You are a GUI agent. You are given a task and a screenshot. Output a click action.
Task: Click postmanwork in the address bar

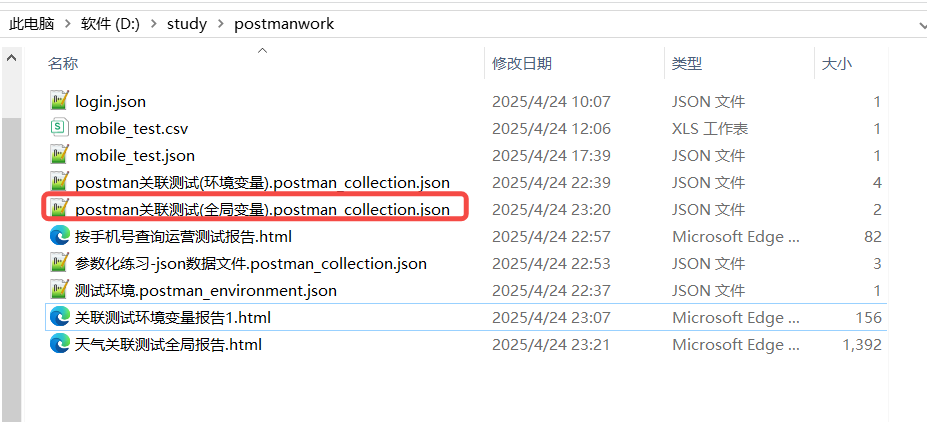point(284,24)
